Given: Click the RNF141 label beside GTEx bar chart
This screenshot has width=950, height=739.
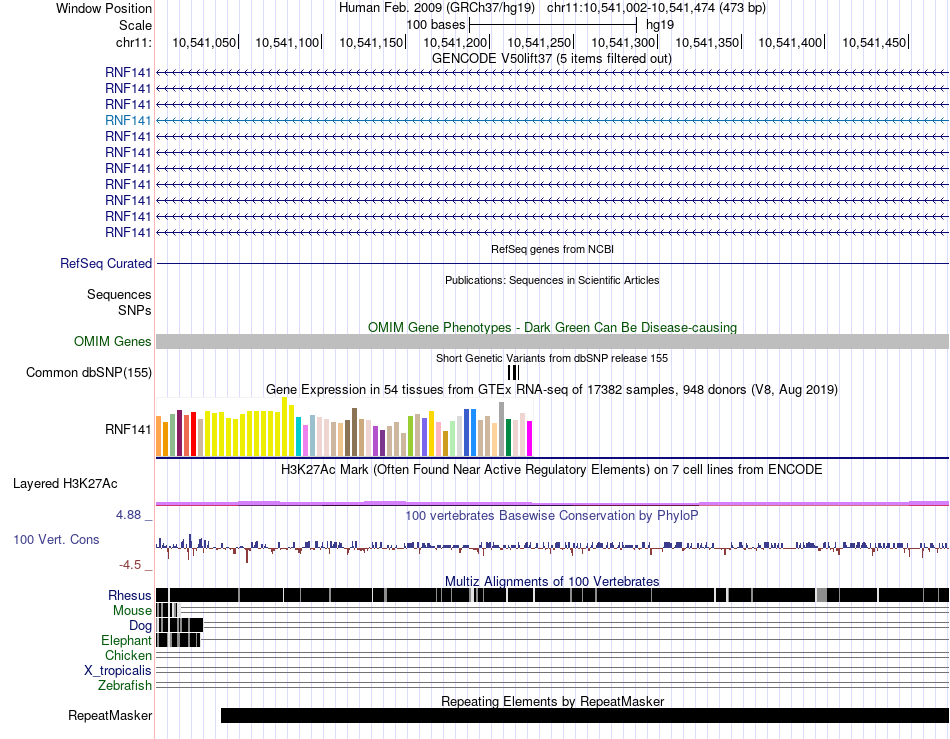Looking at the screenshot, I should [x=128, y=429].
